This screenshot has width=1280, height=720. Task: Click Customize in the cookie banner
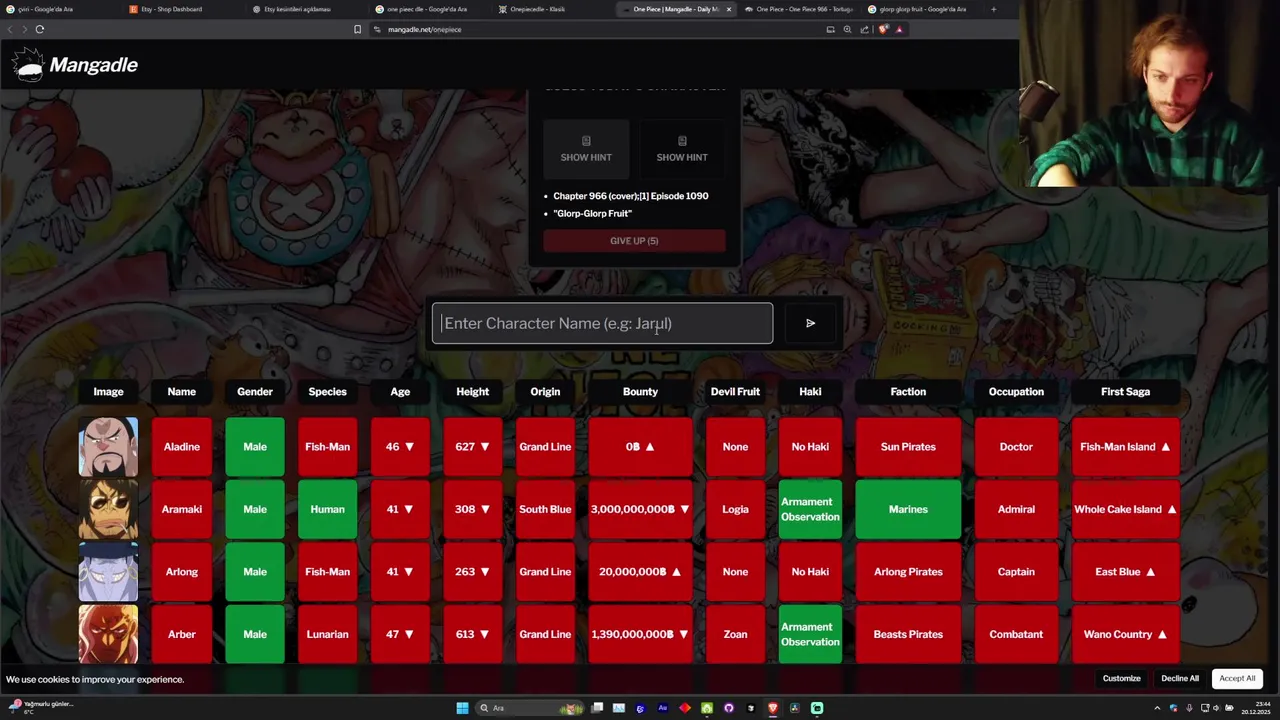point(1121,678)
